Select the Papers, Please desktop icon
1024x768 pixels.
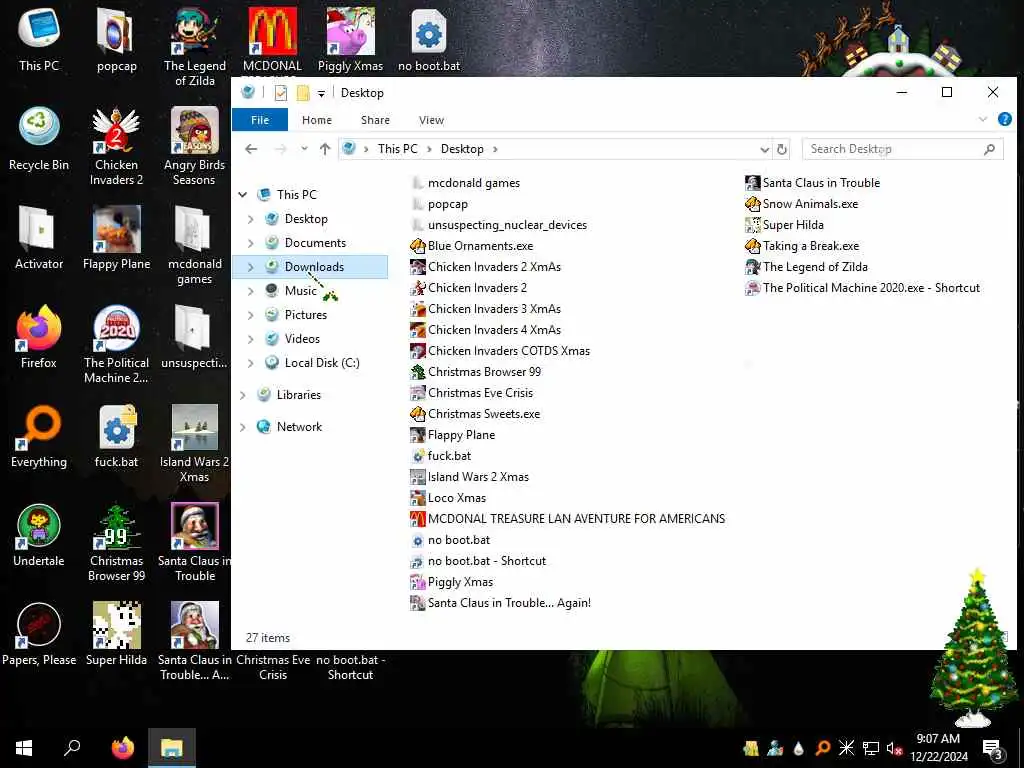(39, 634)
